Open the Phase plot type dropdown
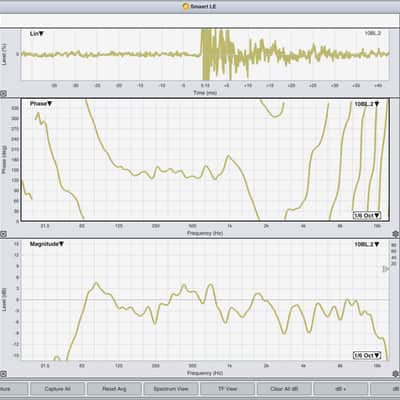Viewport: 400px width, 400px height. click(41, 104)
